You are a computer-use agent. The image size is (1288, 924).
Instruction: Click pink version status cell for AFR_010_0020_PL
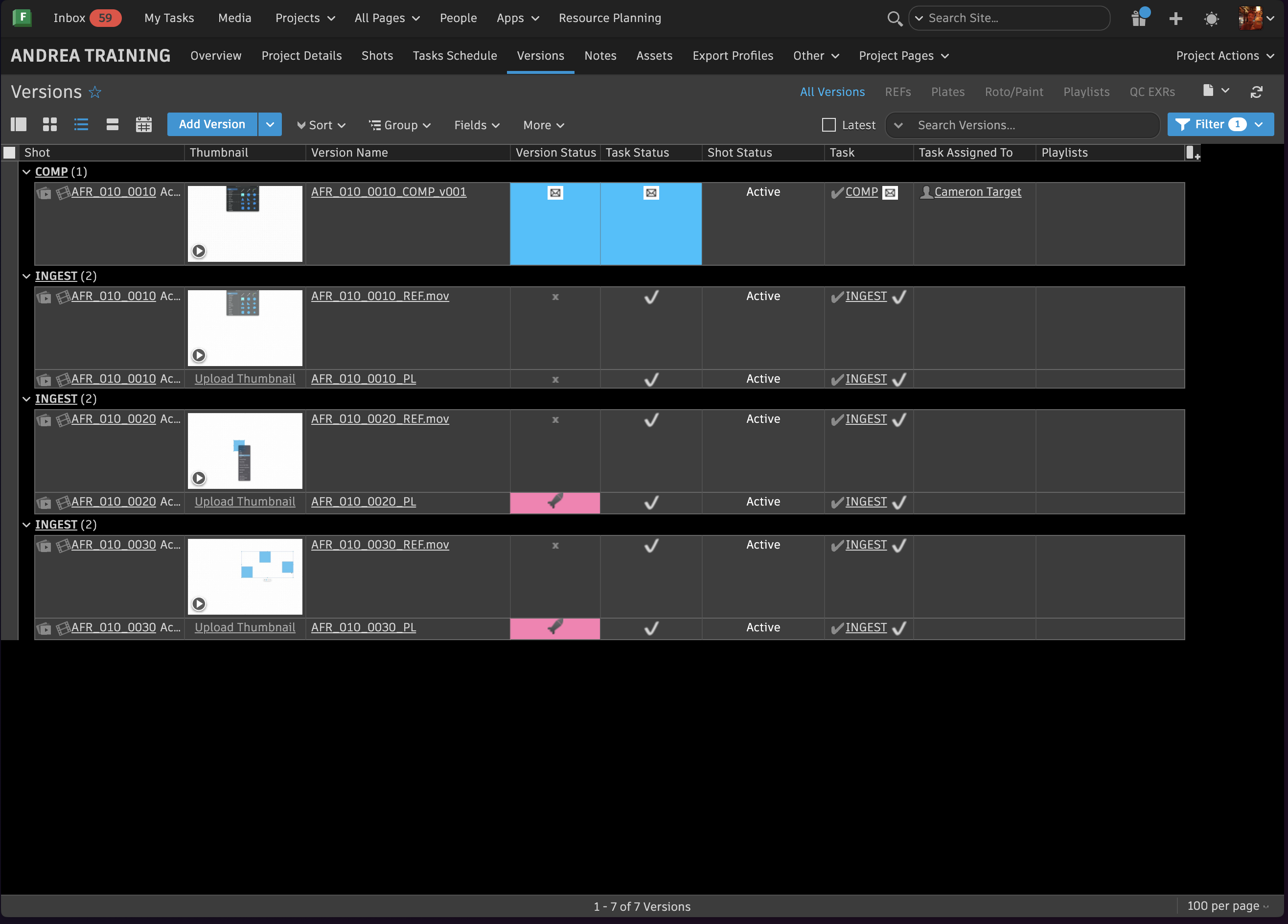tap(554, 502)
